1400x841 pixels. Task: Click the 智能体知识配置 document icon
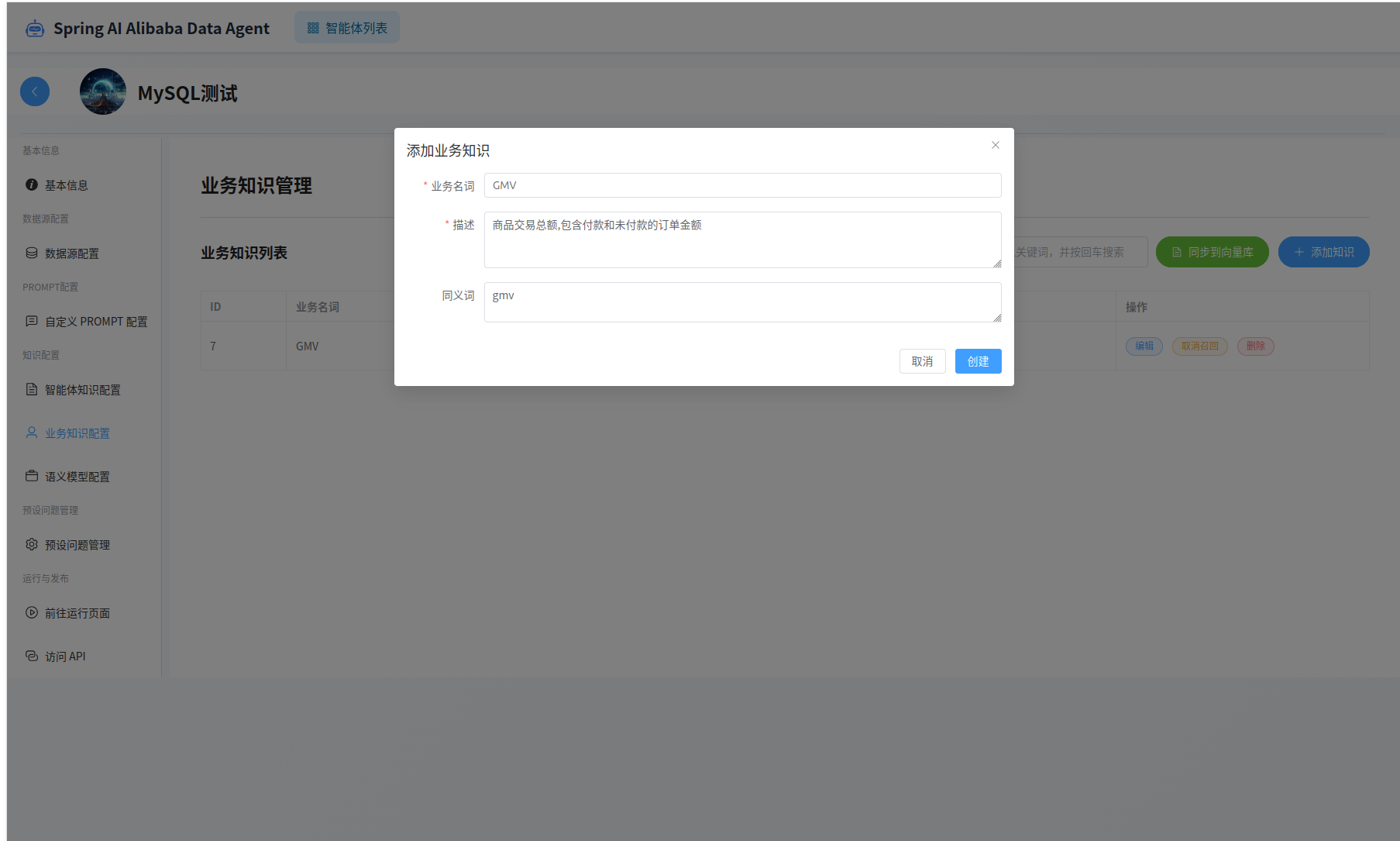click(x=32, y=389)
